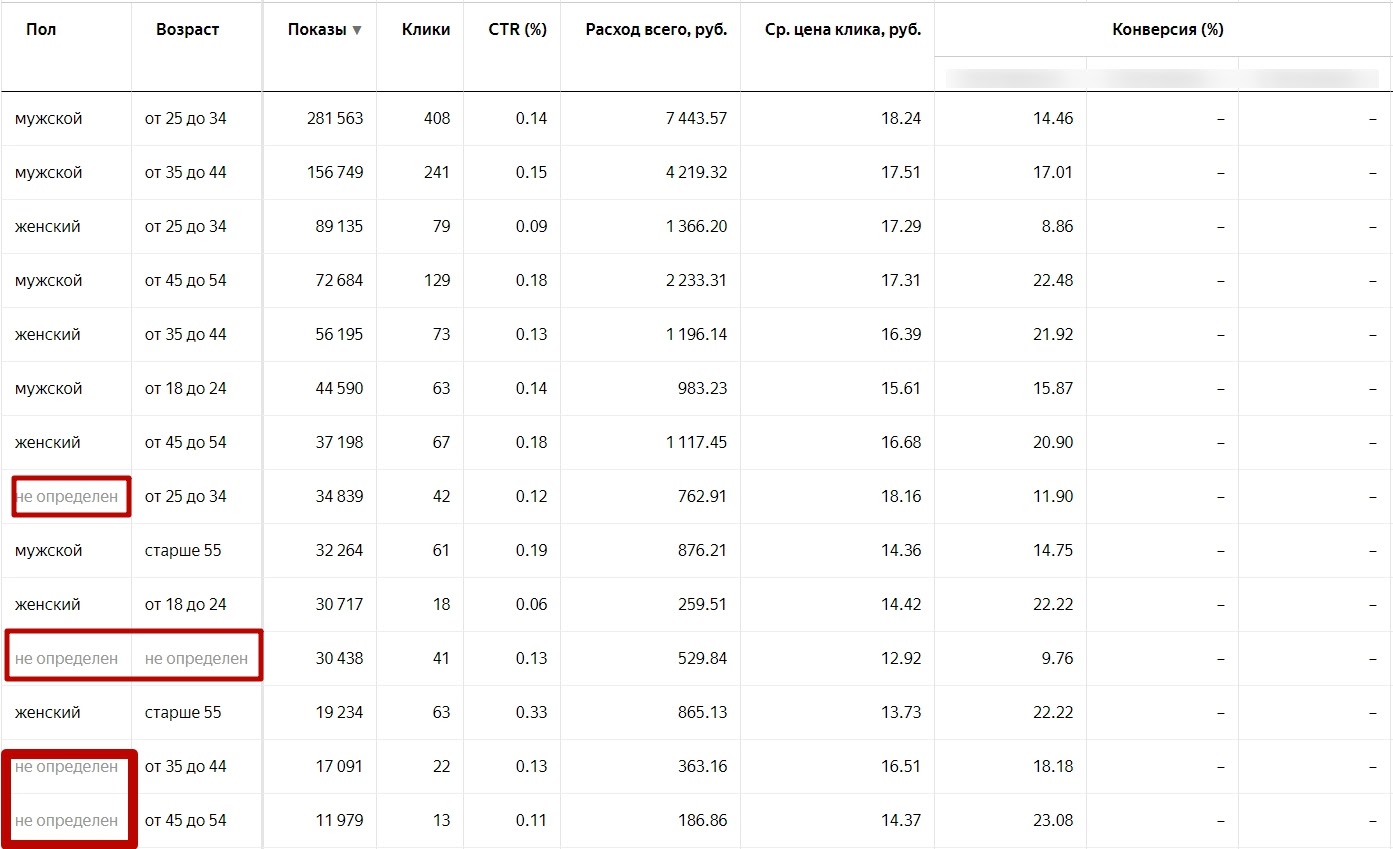Sort by the Возраст column header
The width and height of the screenshot is (1393, 849).
(x=187, y=30)
